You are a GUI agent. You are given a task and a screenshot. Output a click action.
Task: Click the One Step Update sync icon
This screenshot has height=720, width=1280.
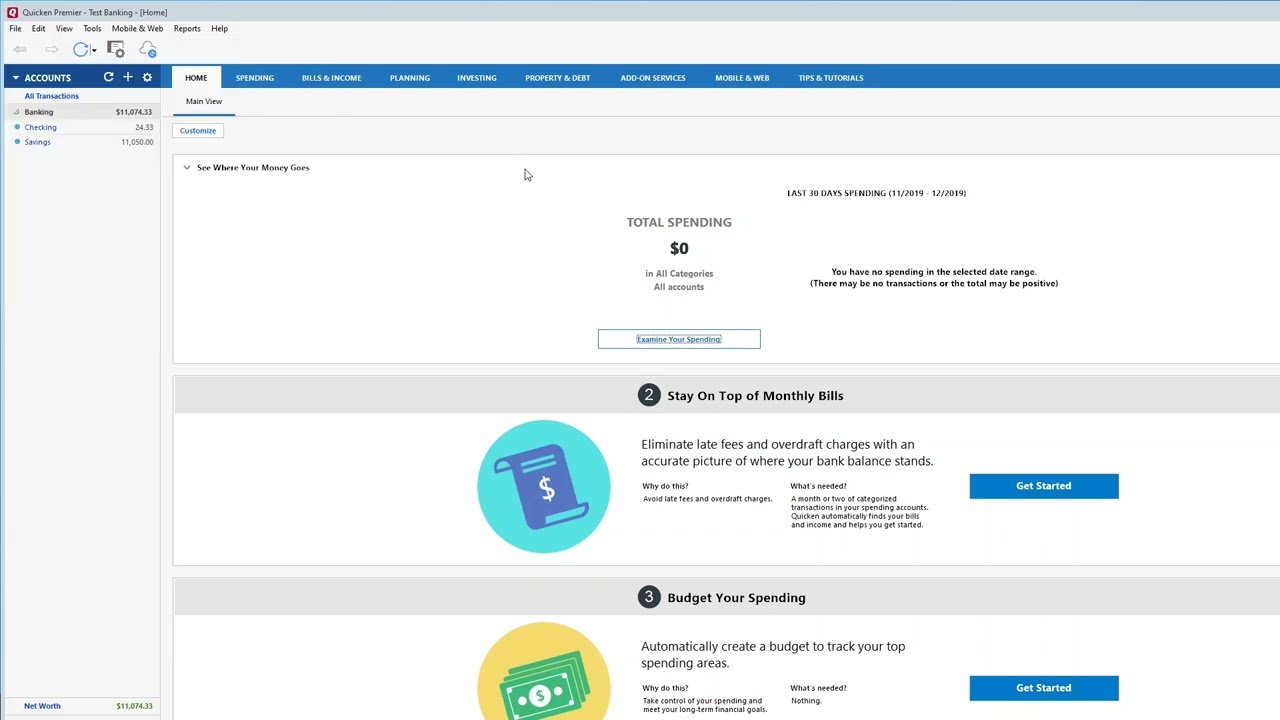[x=80, y=49]
